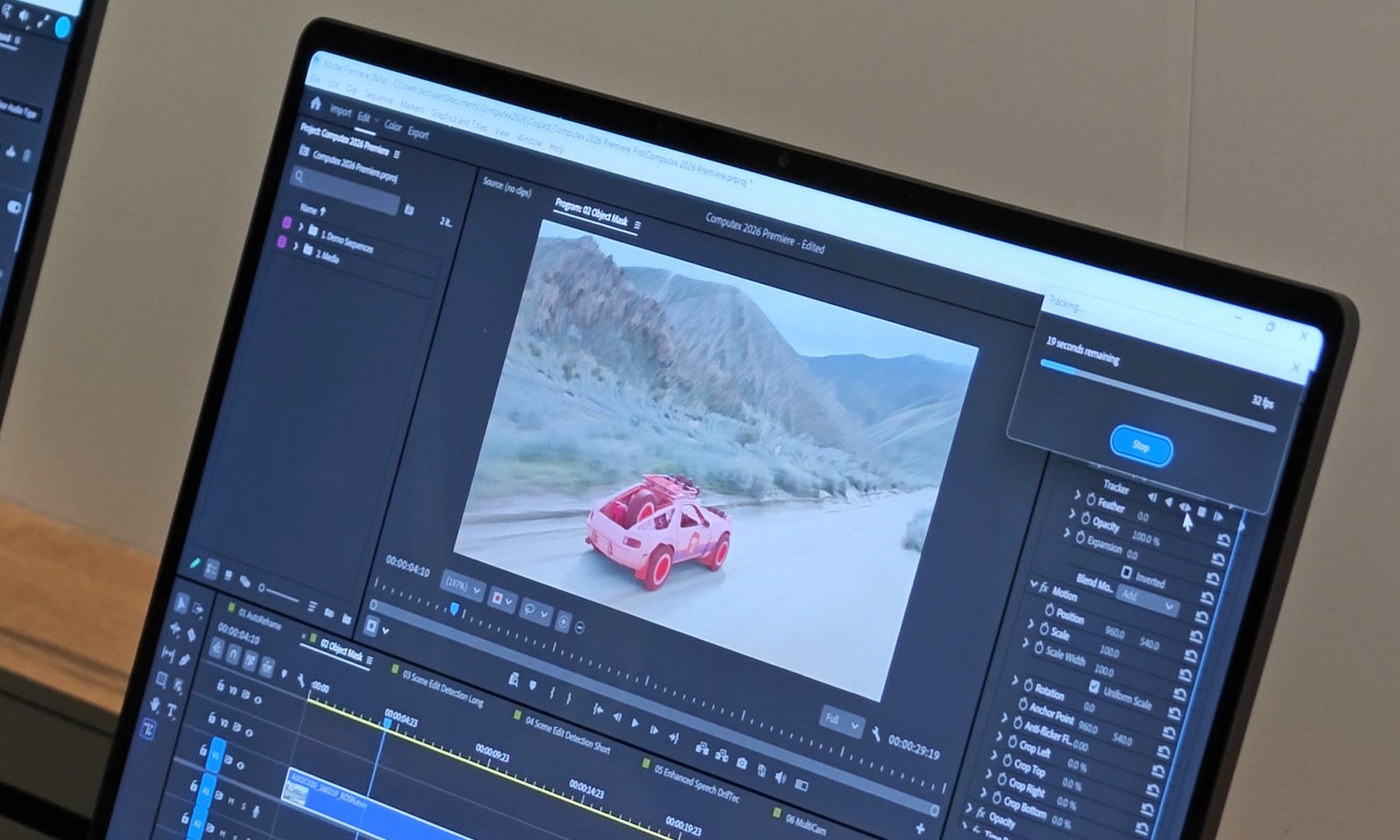This screenshot has width=1400, height=840.
Task: Expand the Crop Top parameter
Action: coord(993,754)
